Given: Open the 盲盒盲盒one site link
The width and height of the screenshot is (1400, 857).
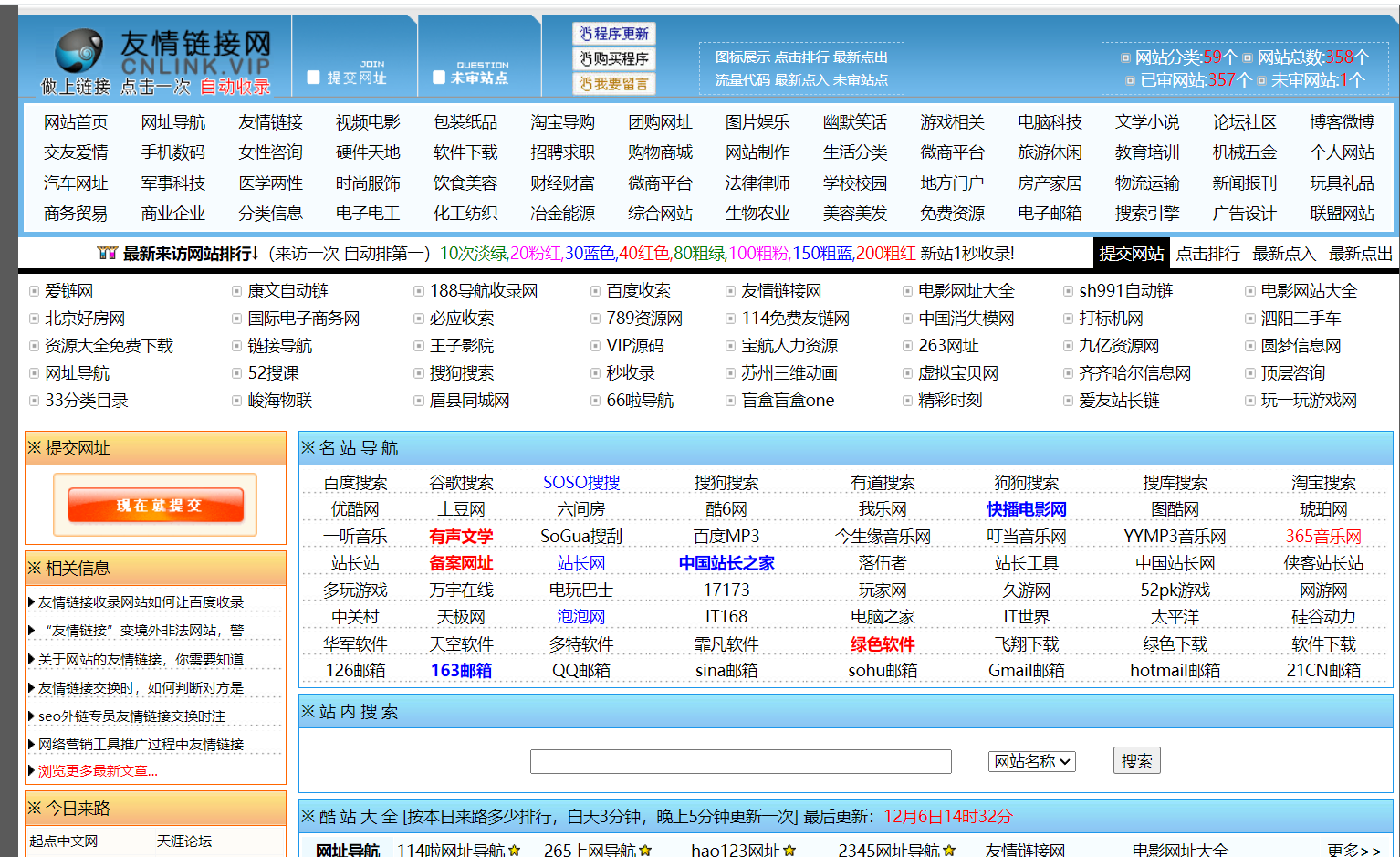Looking at the screenshot, I should (788, 401).
